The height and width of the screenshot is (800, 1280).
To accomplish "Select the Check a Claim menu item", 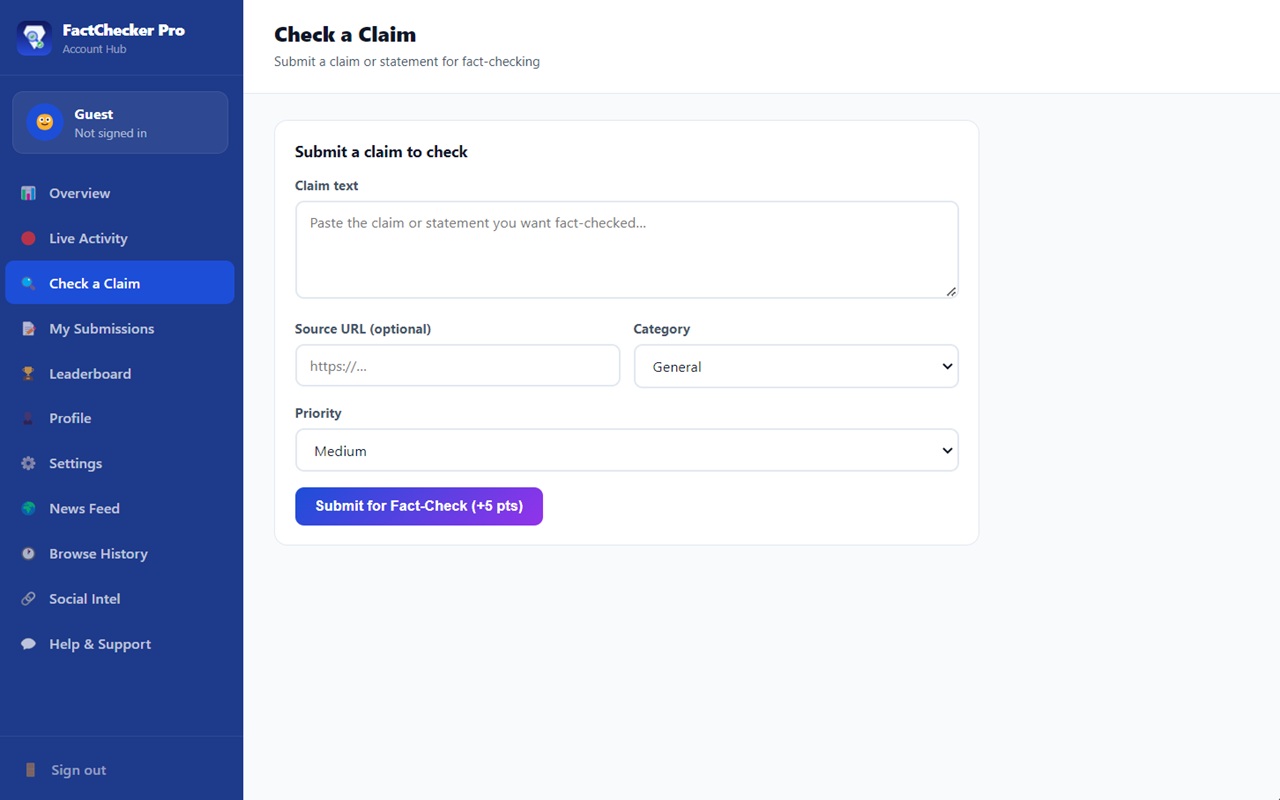I will pos(120,283).
